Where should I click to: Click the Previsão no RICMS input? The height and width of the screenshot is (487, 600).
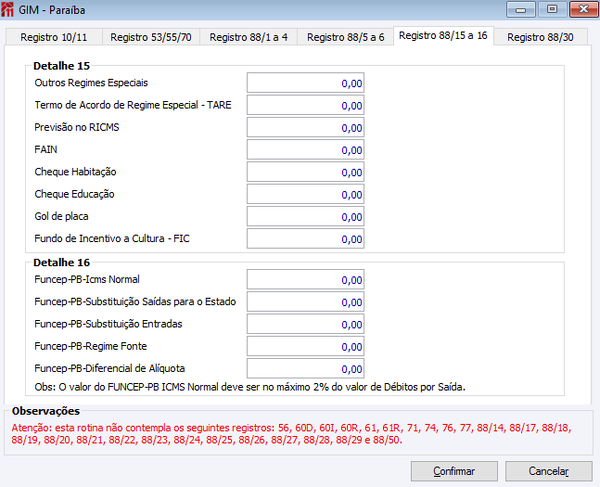[305, 127]
